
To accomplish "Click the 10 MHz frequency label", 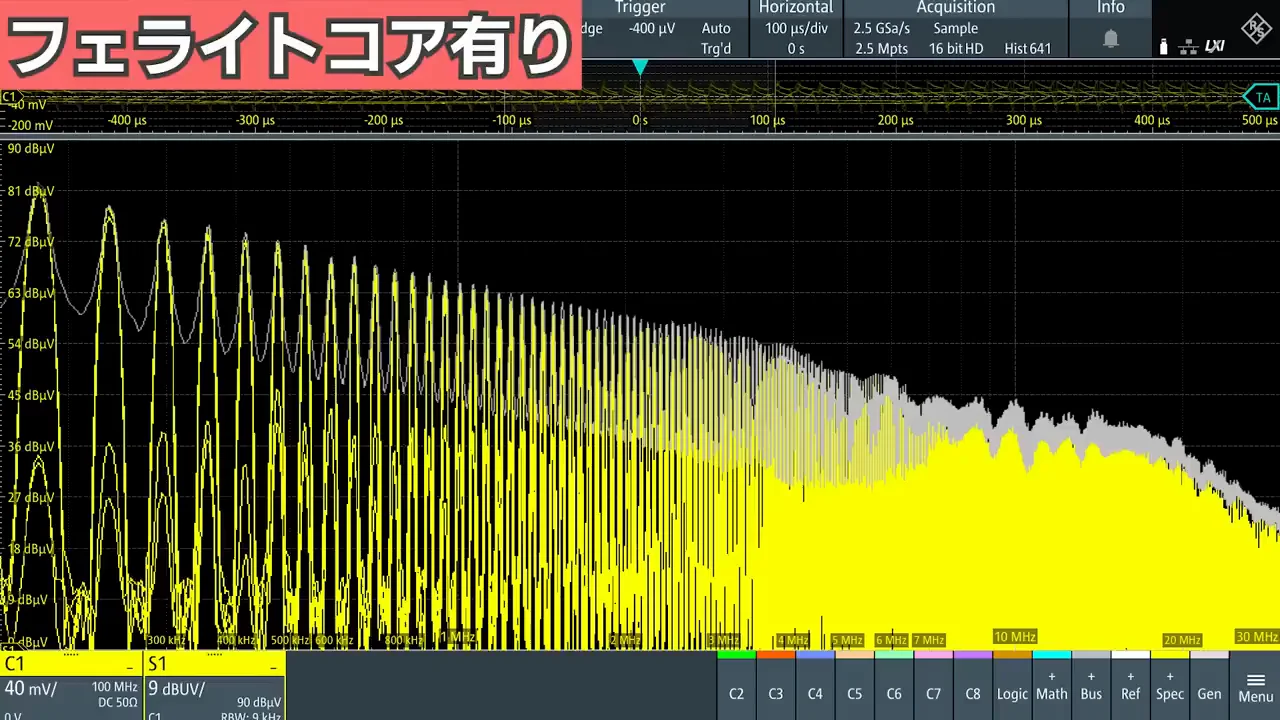I will 1014,637.
